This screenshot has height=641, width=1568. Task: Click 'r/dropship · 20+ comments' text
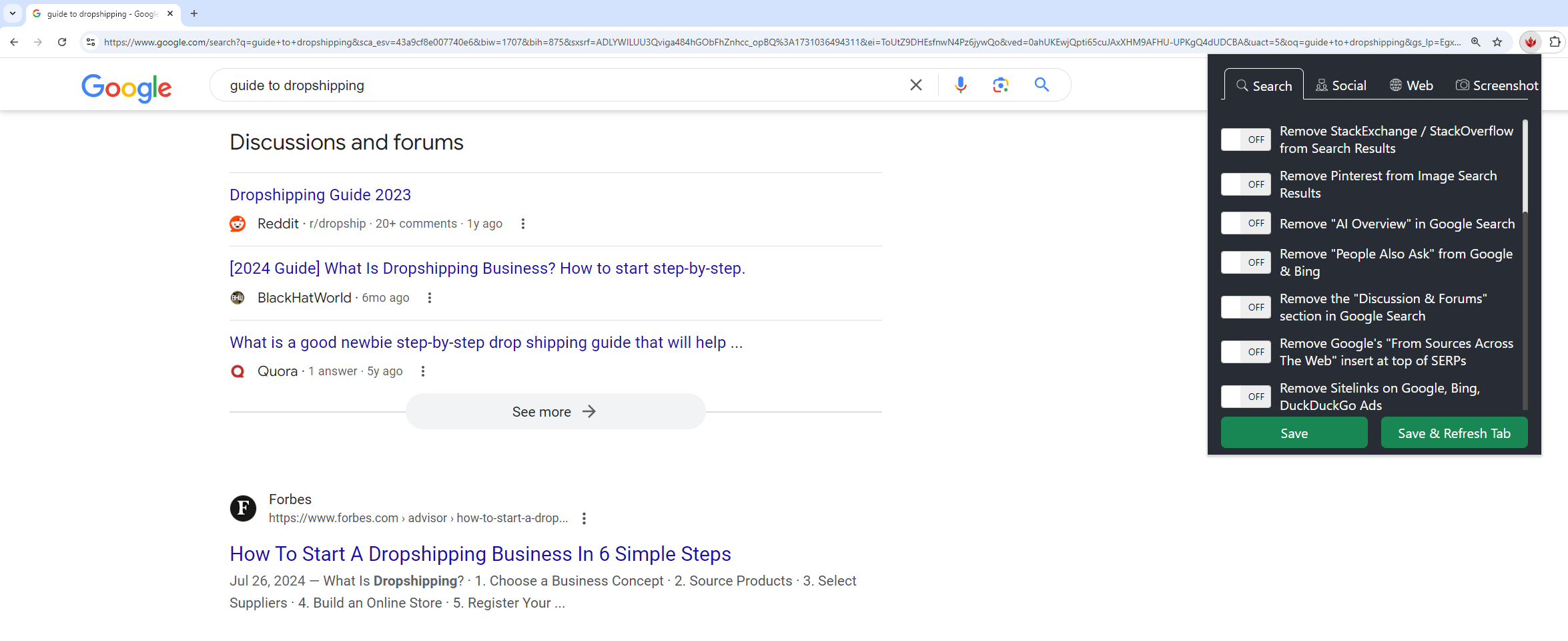pyautogui.click(x=383, y=224)
